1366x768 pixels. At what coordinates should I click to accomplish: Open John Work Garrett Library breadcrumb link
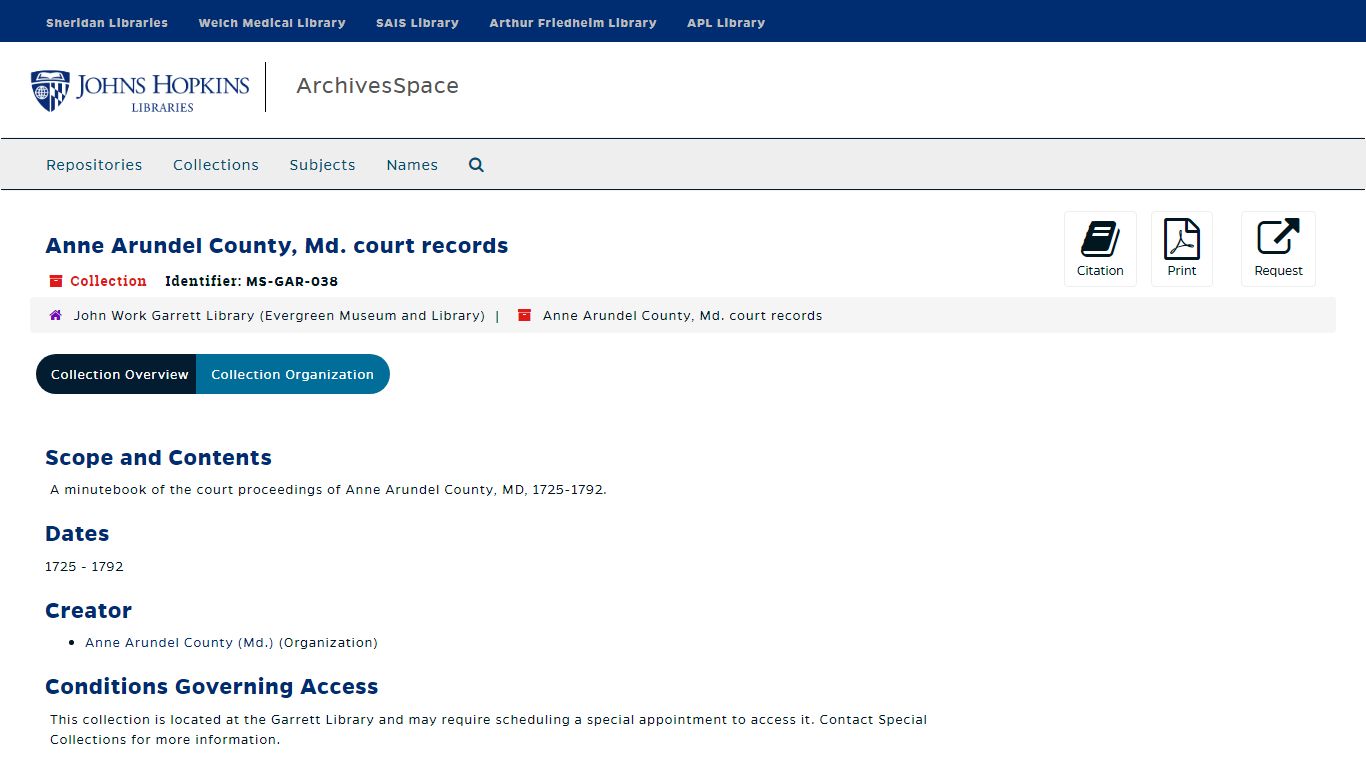tap(279, 315)
